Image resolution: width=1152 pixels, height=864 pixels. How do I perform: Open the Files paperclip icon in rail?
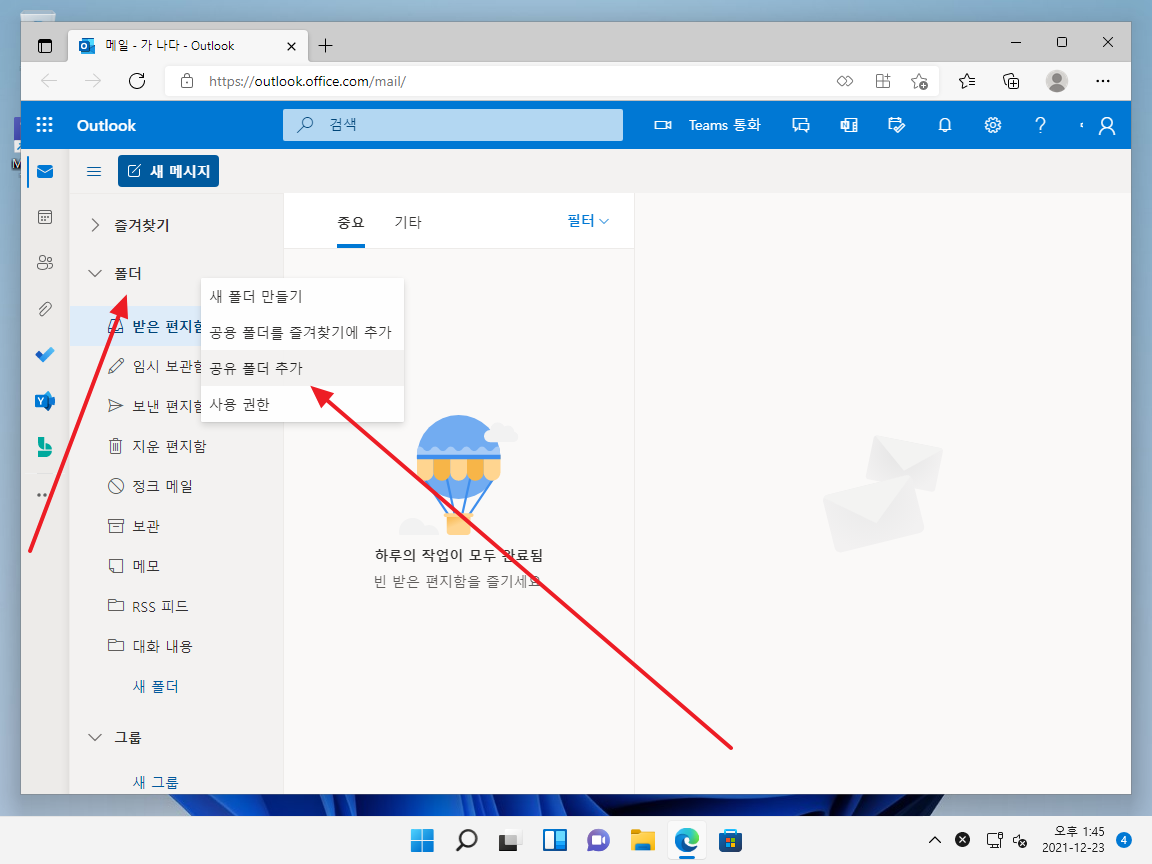45,309
